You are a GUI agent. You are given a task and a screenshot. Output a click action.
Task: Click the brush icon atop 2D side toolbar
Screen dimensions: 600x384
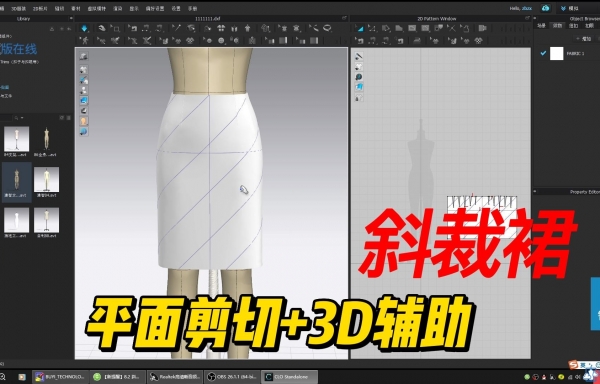(x=359, y=56)
